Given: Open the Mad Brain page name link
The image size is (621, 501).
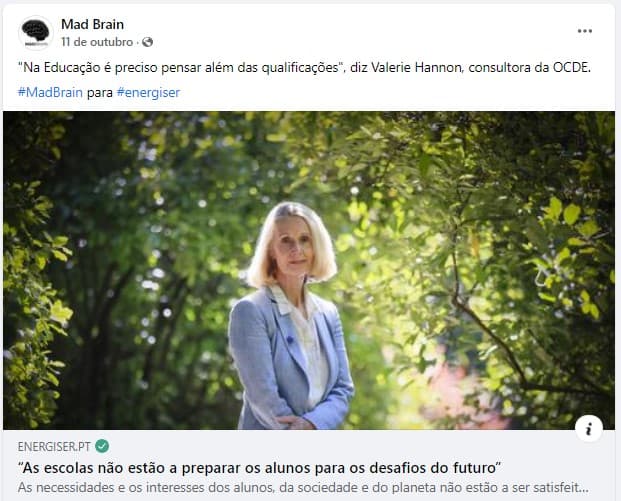Looking at the screenshot, I should pyautogui.click(x=92, y=25).
